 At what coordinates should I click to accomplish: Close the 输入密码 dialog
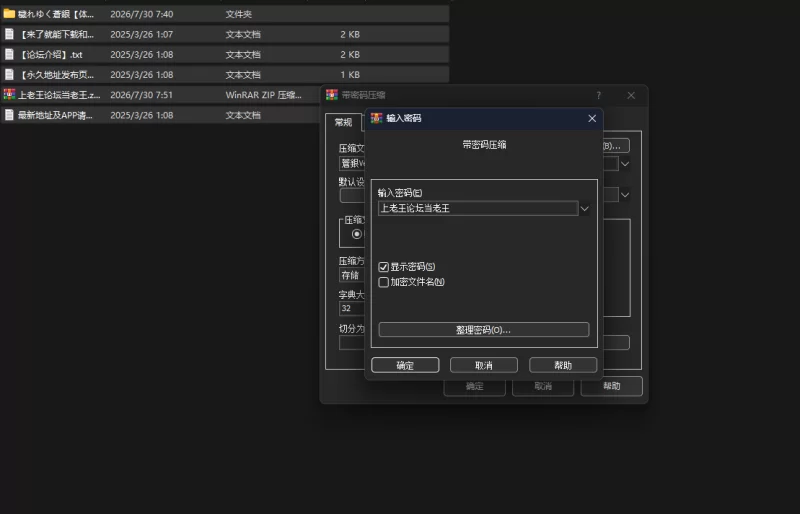click(592, 118)
